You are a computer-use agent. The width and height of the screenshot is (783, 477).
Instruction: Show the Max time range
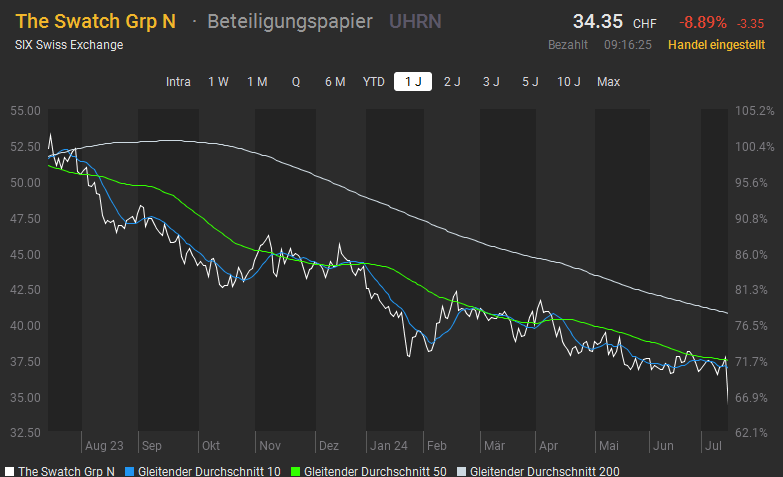[608, 82]
